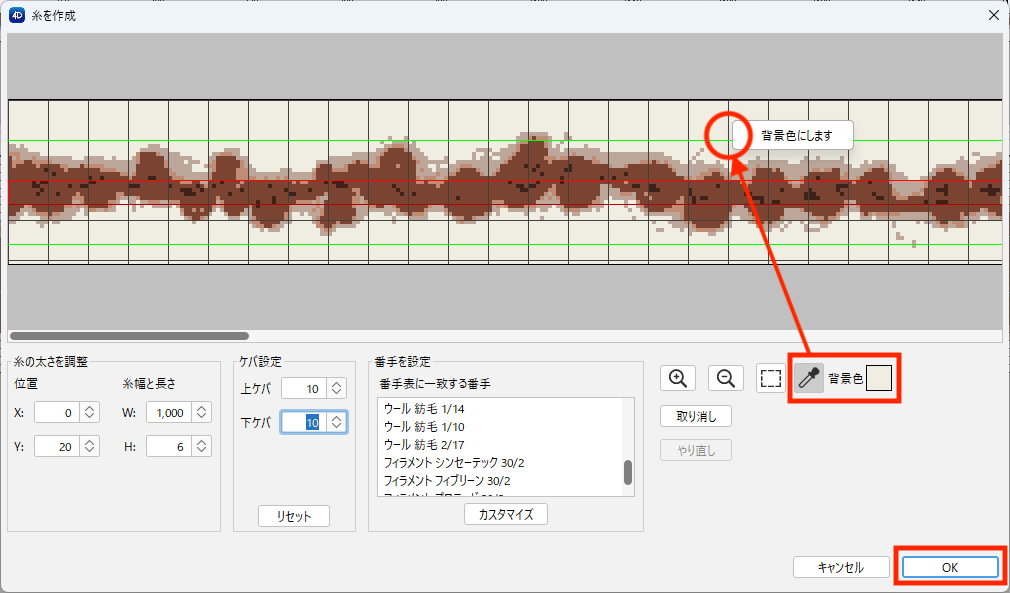This screenshot has width=1010, height=593.
Task: Select ウール 紡毛 2/17 in count list
Action: [500, 445]
